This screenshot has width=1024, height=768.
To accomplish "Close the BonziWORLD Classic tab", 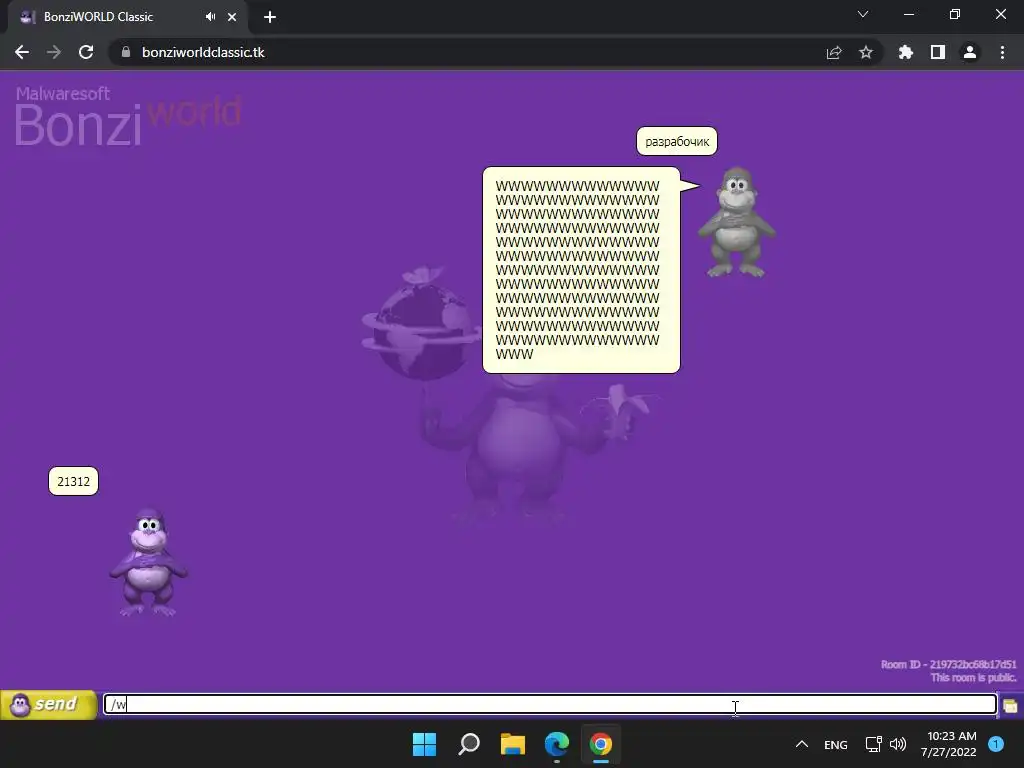I will 232,17.
